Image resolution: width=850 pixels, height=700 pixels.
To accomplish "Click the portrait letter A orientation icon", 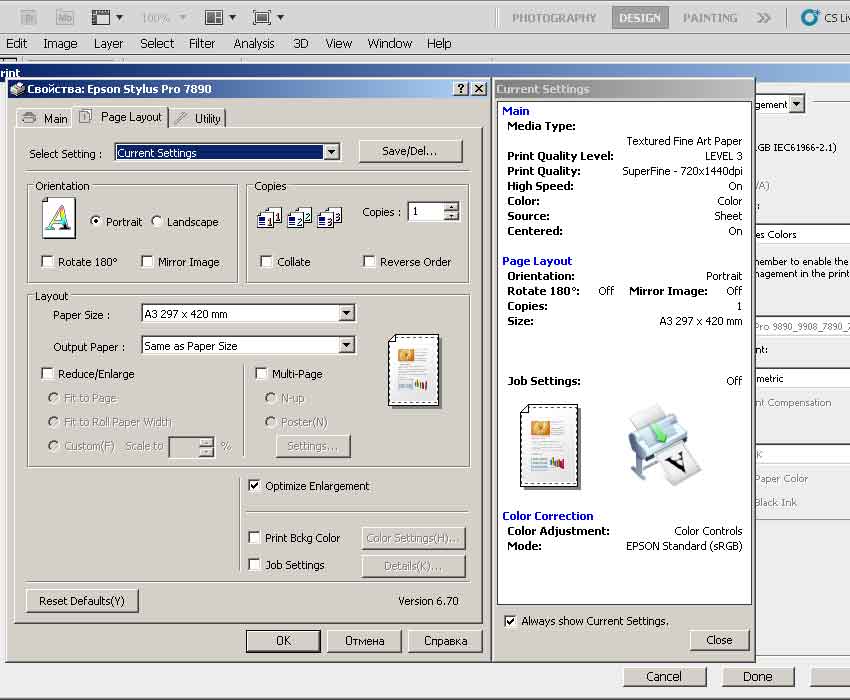I will (59, 218).
